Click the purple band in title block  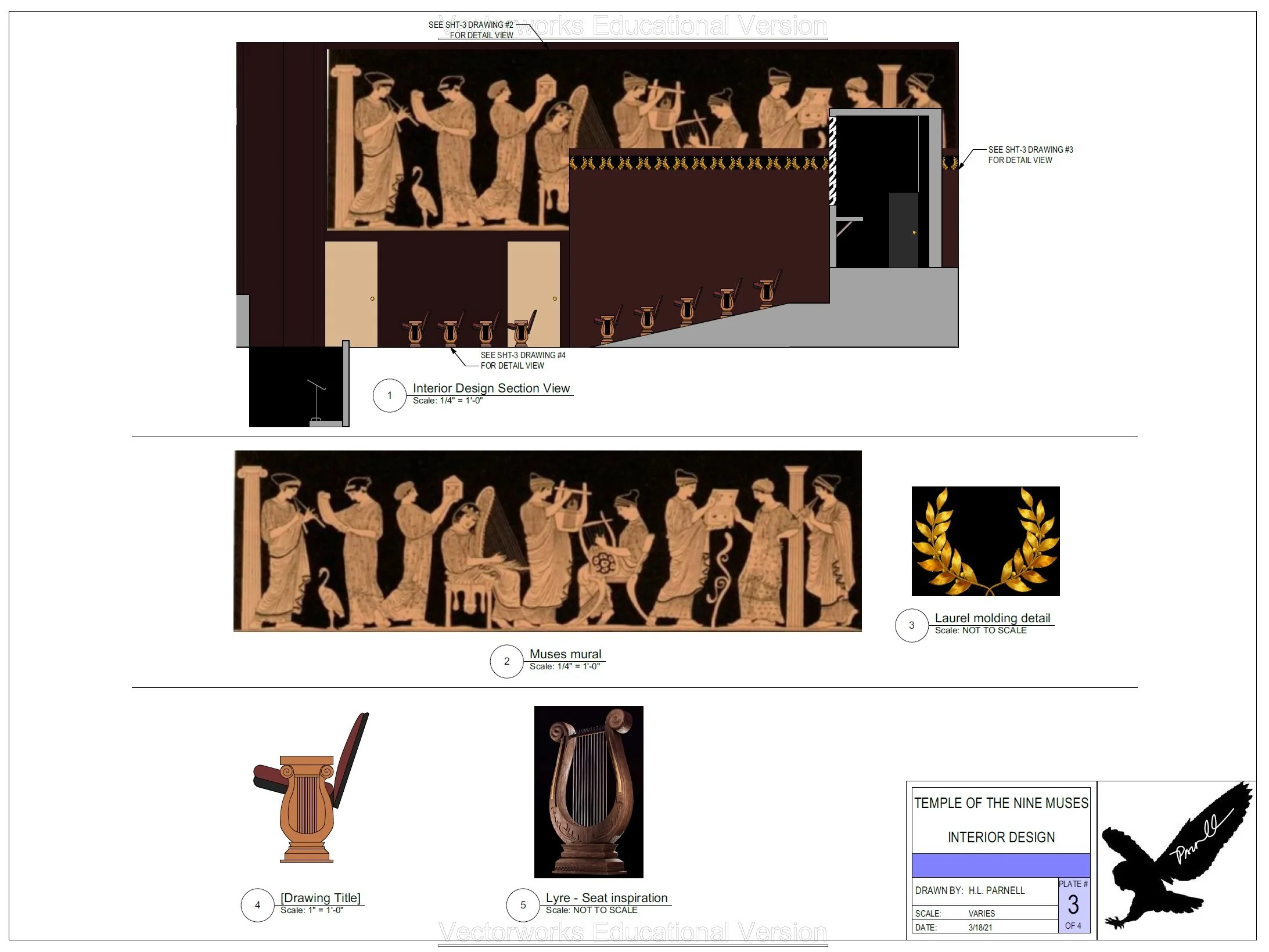pos(1000,865)
